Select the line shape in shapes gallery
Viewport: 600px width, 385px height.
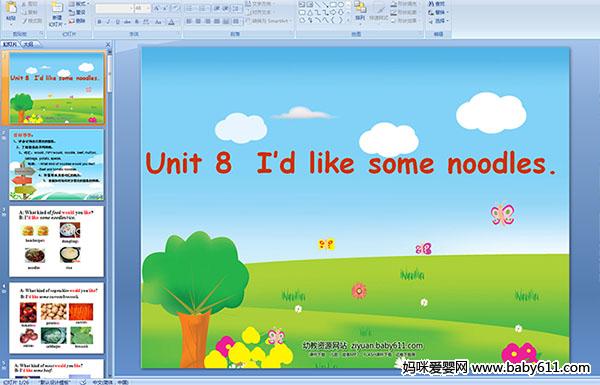tap(318, 4)
